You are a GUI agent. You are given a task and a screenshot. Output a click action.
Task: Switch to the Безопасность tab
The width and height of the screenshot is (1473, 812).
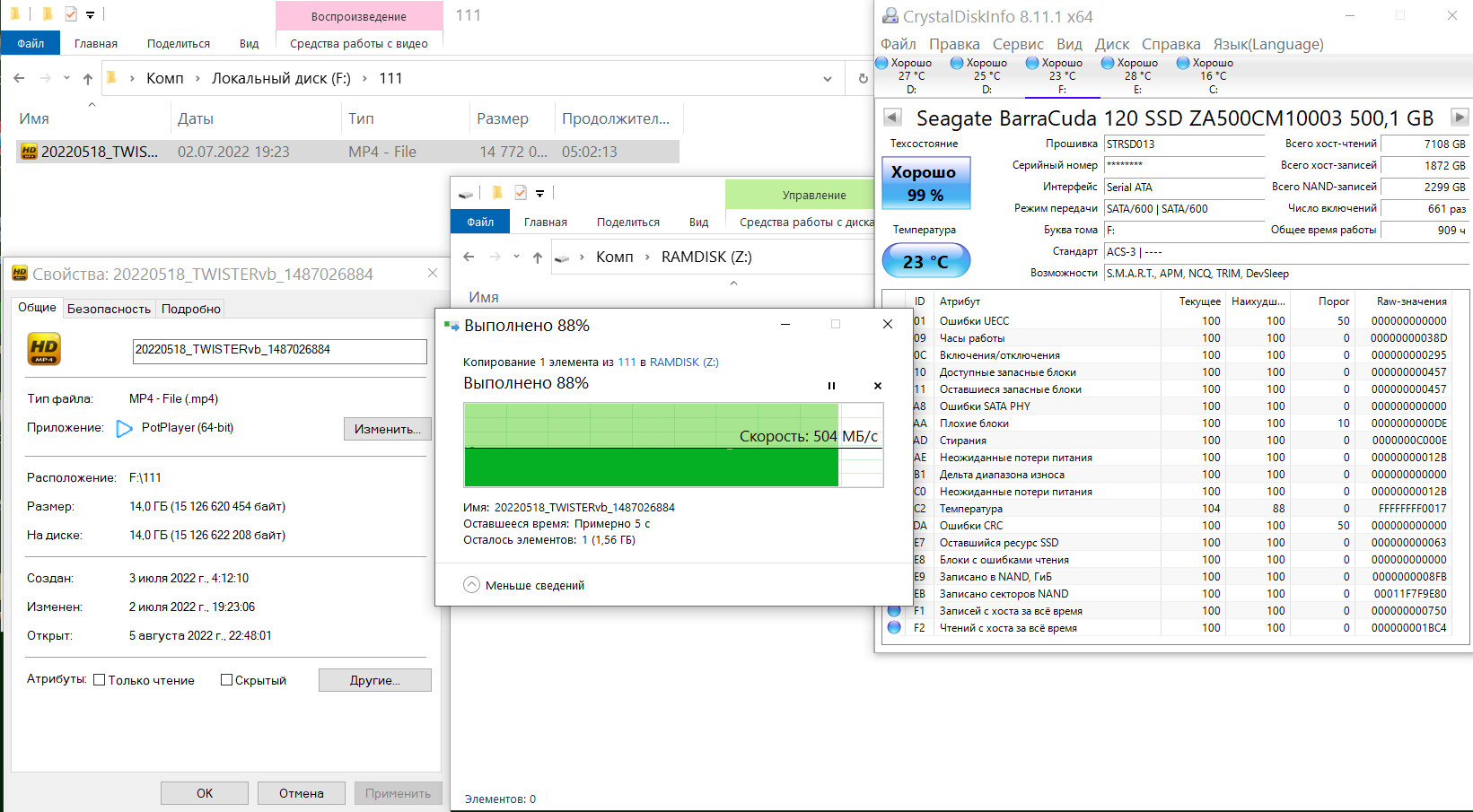click(109, 309)
